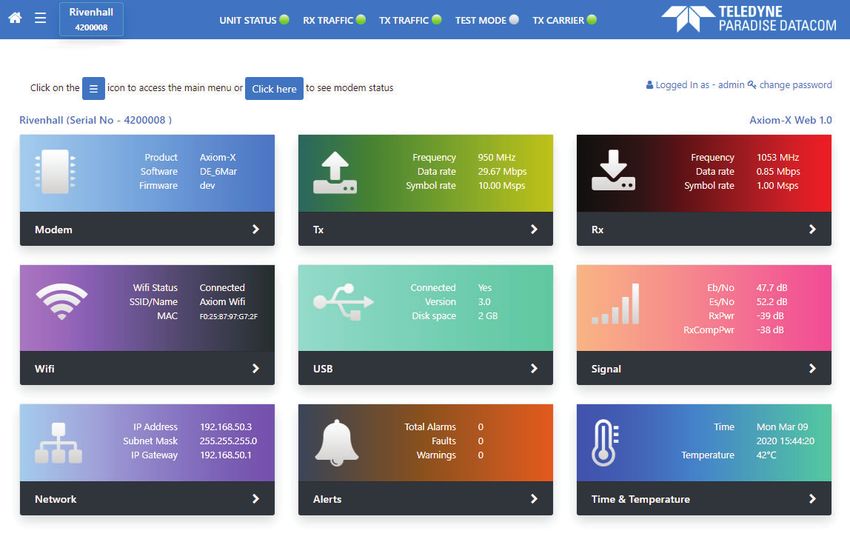This screenshot has height=542, width=850.
Task: Click the Rx frequency 1053 MHz value
Action: coord(777,158)
